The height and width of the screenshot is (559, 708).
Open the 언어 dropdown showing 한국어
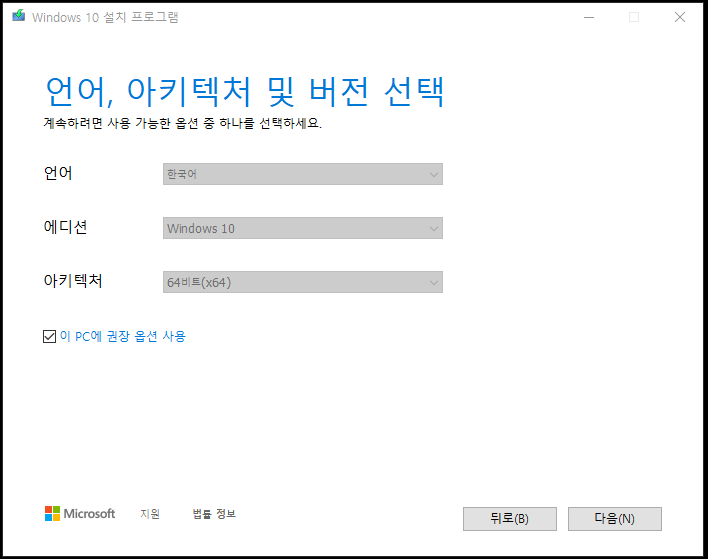pos(303,174)
